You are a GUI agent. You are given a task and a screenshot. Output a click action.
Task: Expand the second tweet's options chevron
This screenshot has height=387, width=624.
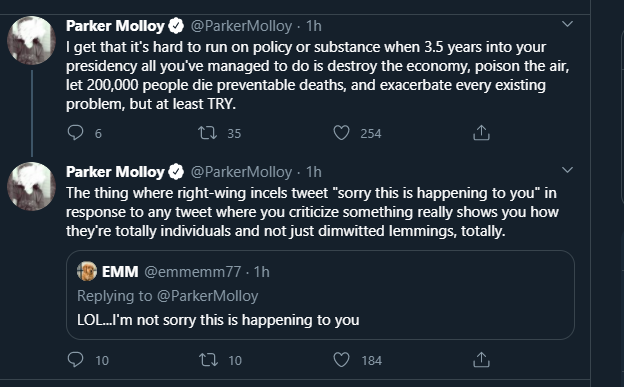click(567, 170)
